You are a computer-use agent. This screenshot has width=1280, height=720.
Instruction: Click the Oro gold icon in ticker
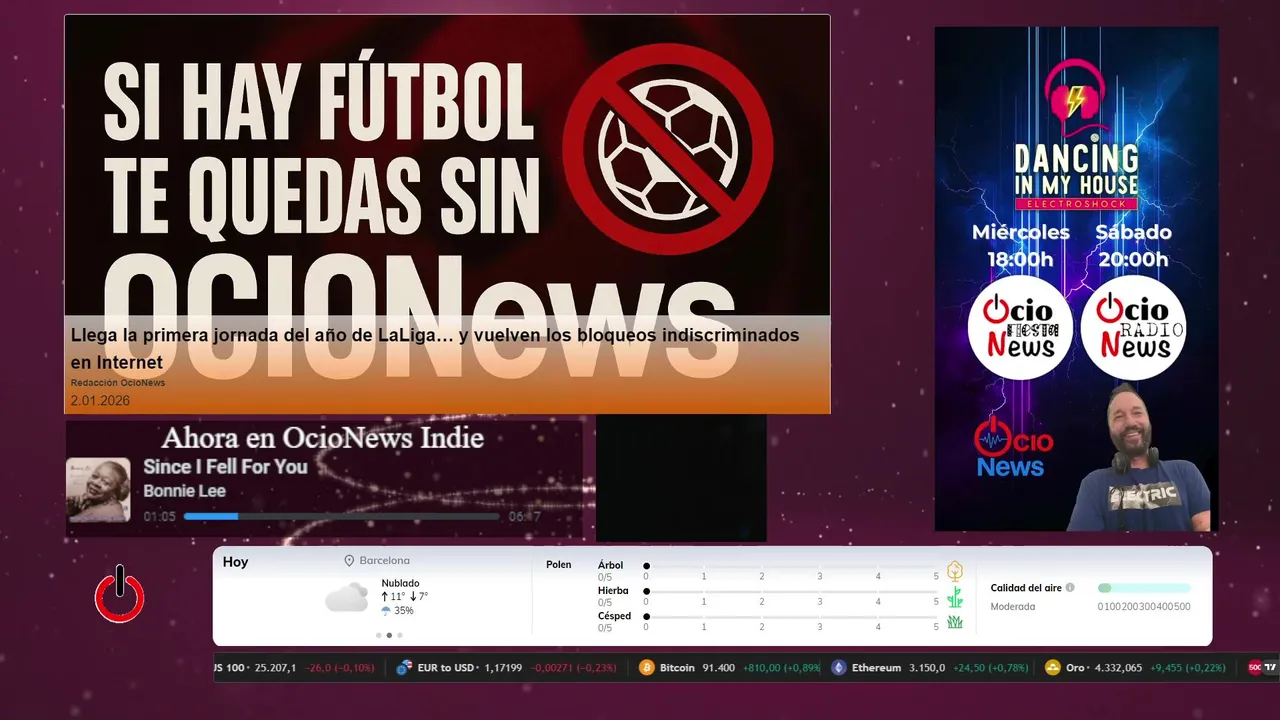tap(1052, 667)
